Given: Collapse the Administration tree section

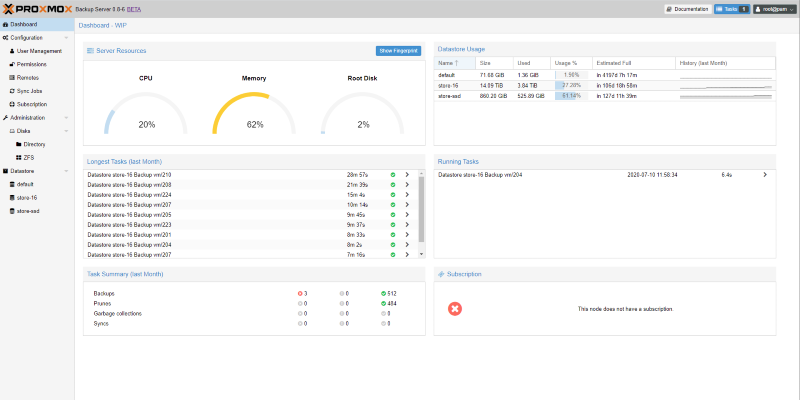Looking at the screenshot, I should [x=66, y=117].
